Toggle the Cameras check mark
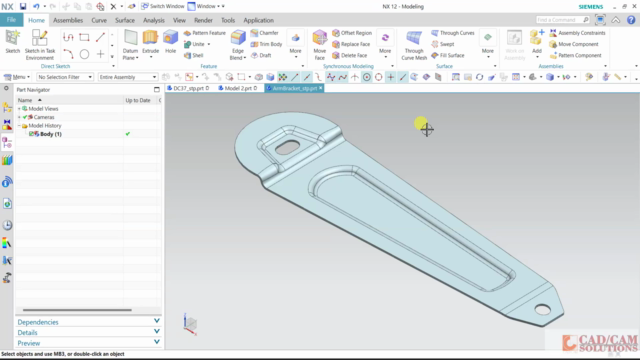Screen dimensions: 640x360 point(25,117)
